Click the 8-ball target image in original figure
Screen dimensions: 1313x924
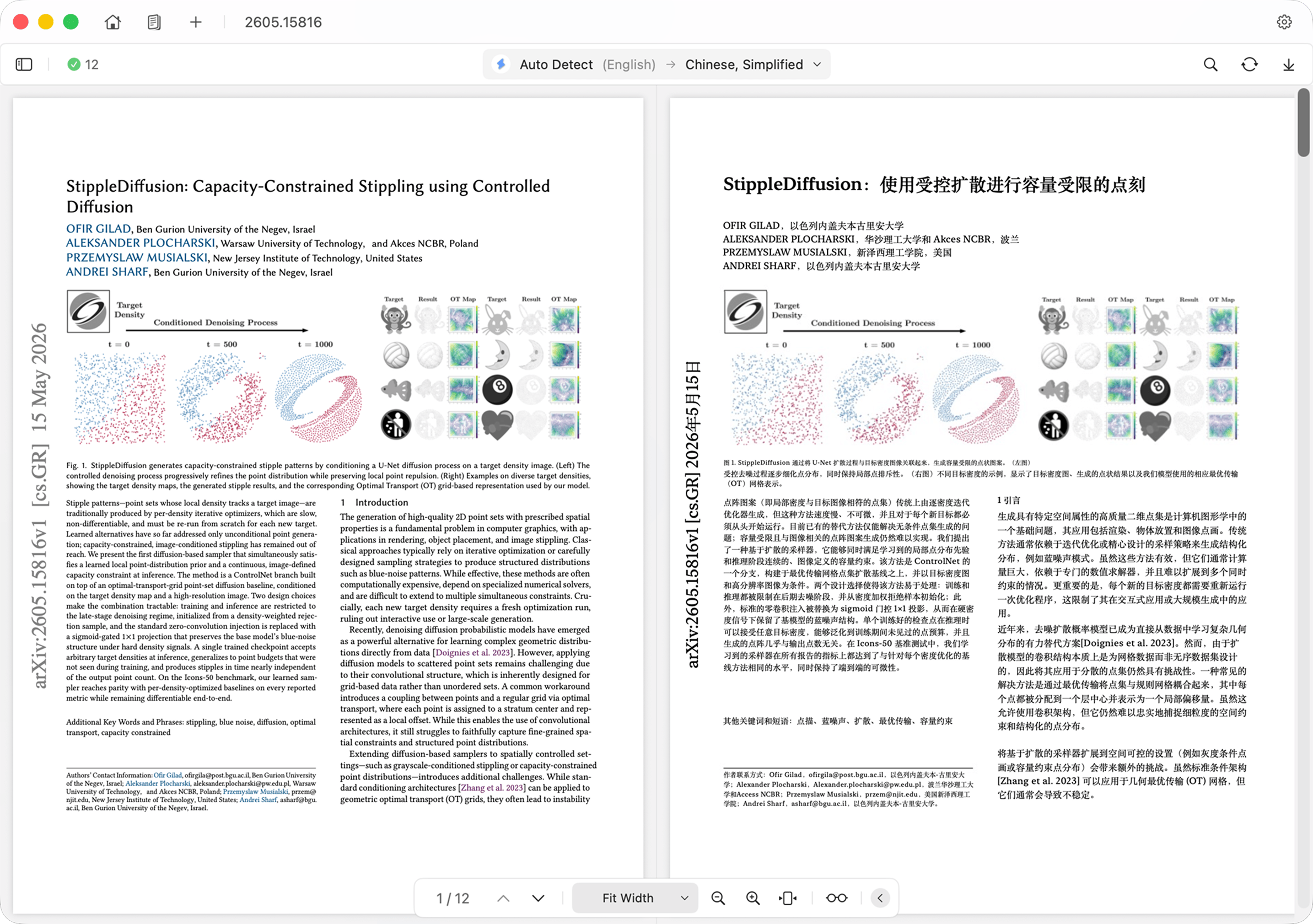coord(497,389)
